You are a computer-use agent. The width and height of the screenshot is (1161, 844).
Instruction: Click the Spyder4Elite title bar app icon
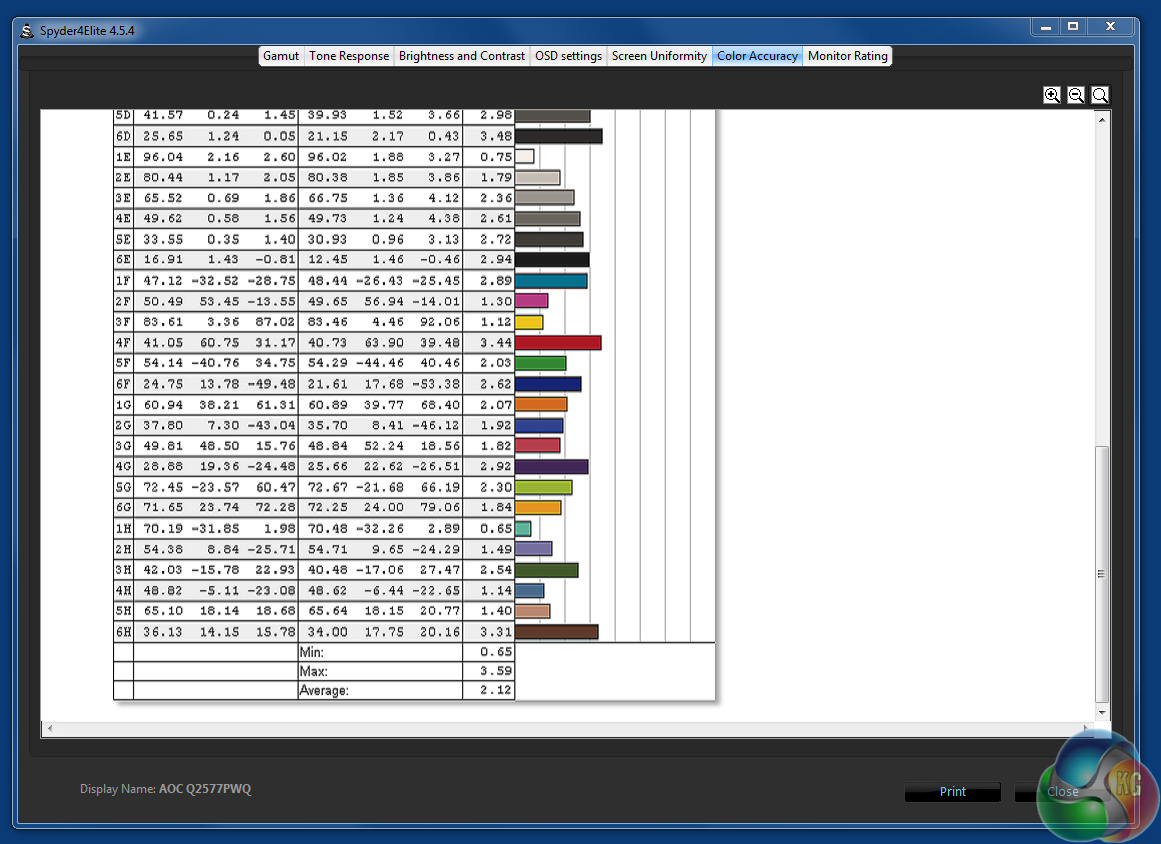click(x=27, y=30)
